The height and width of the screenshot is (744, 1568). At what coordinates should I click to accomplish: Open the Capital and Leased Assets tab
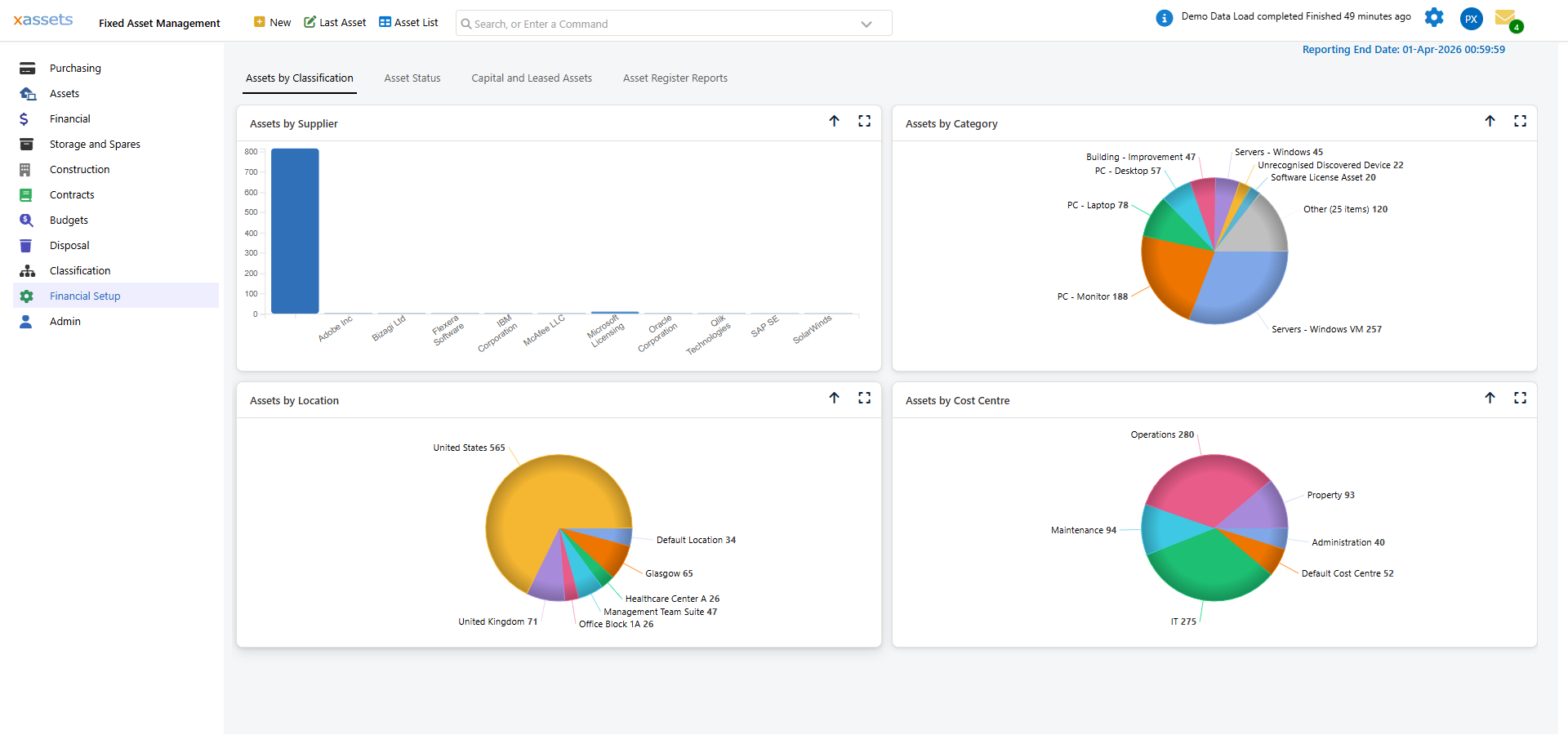coord(532,78)
